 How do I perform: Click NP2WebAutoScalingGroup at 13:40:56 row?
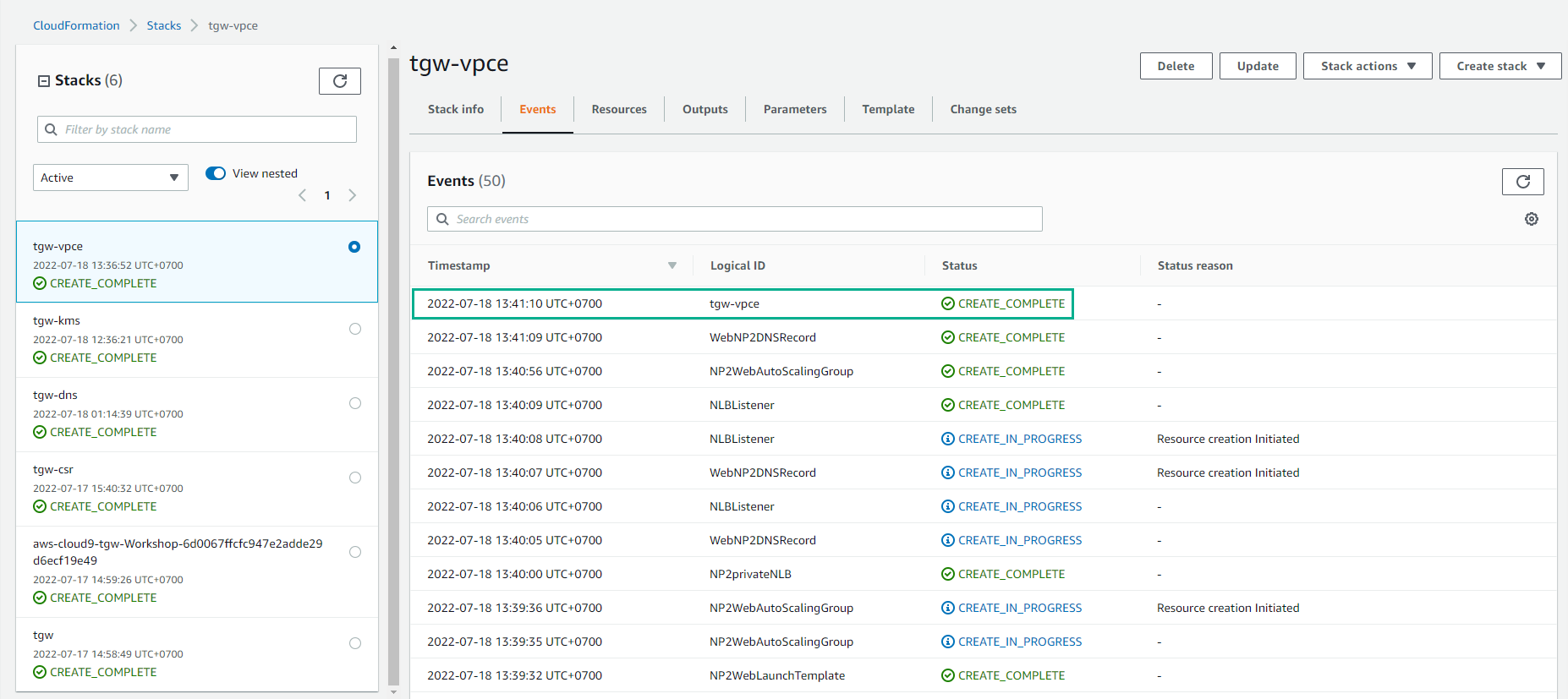pos(781,371)
